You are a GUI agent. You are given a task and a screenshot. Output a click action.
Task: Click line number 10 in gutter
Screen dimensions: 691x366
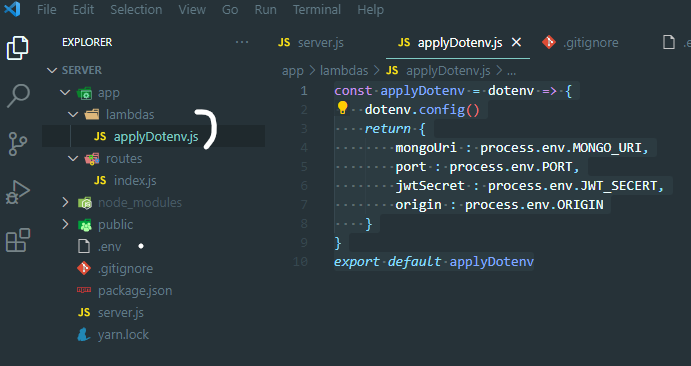(x=300, y=262)
